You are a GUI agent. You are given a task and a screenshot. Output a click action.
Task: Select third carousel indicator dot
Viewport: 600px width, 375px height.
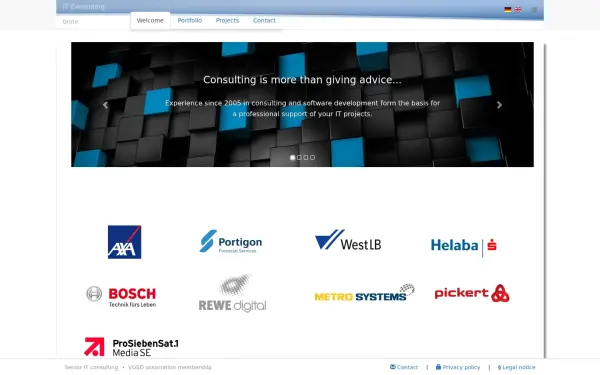[306, 158]
